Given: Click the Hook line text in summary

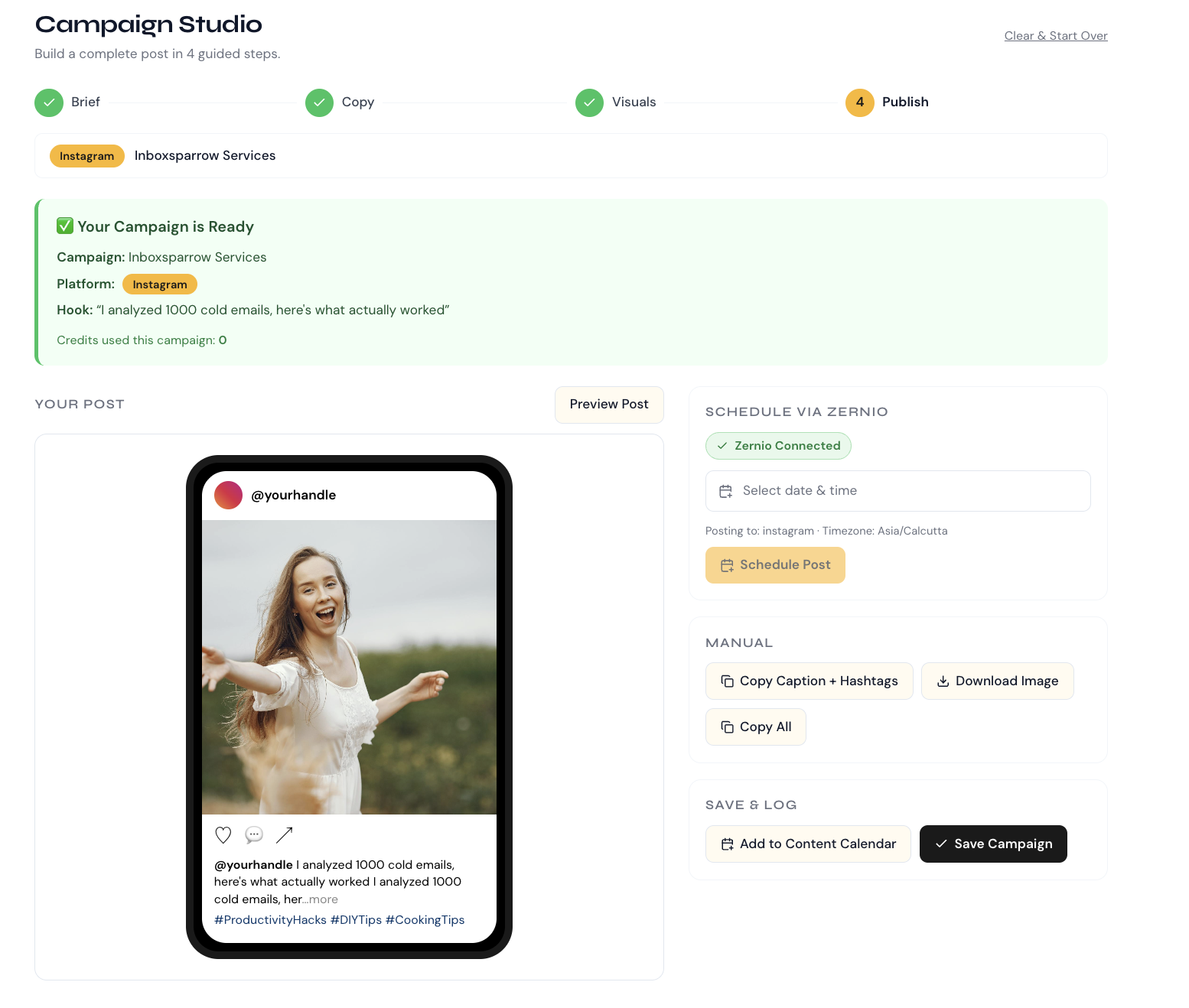Looking at the screenshot, I should coord(253,310).
